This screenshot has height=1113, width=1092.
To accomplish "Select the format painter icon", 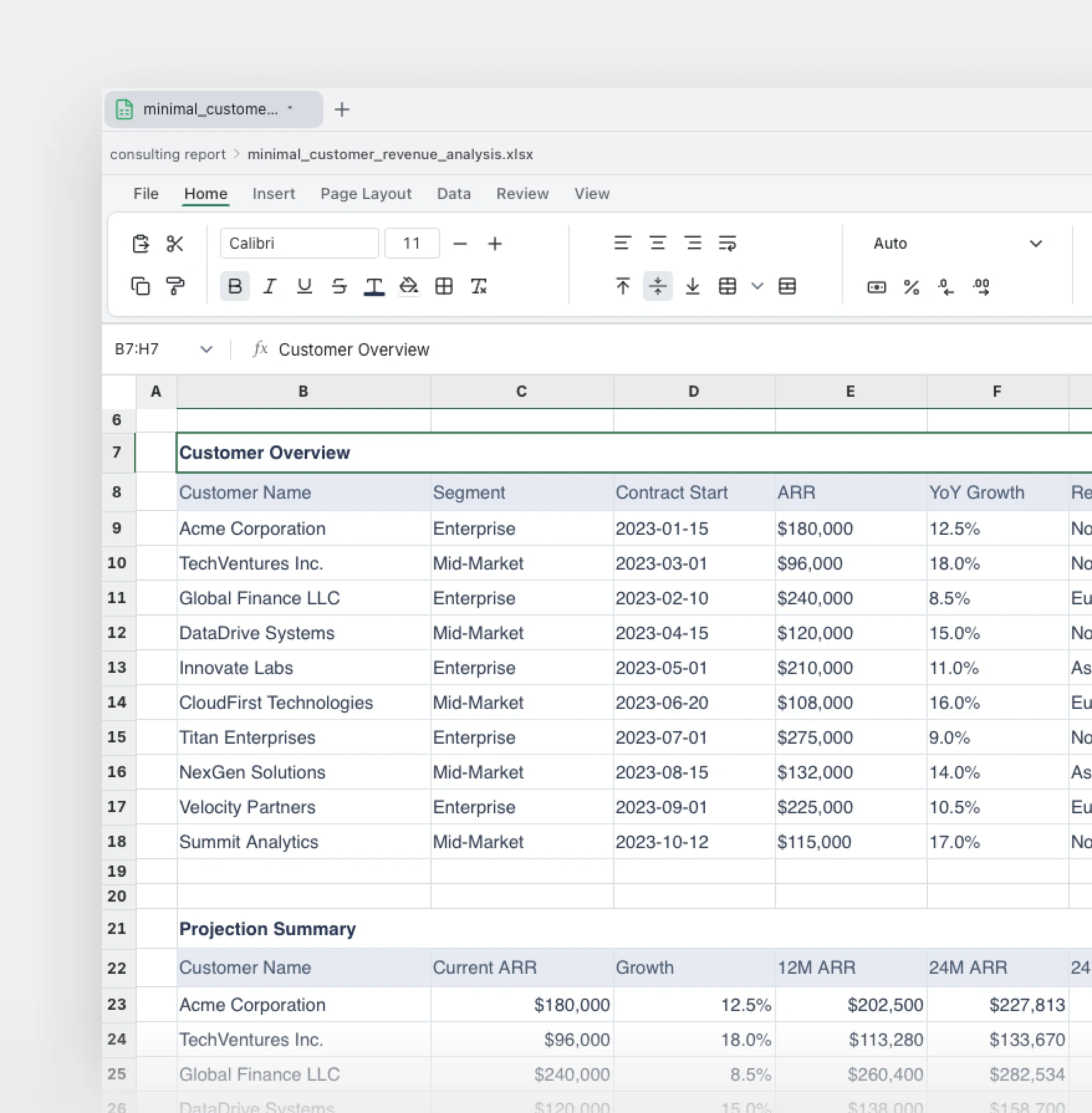I will 175,286.
